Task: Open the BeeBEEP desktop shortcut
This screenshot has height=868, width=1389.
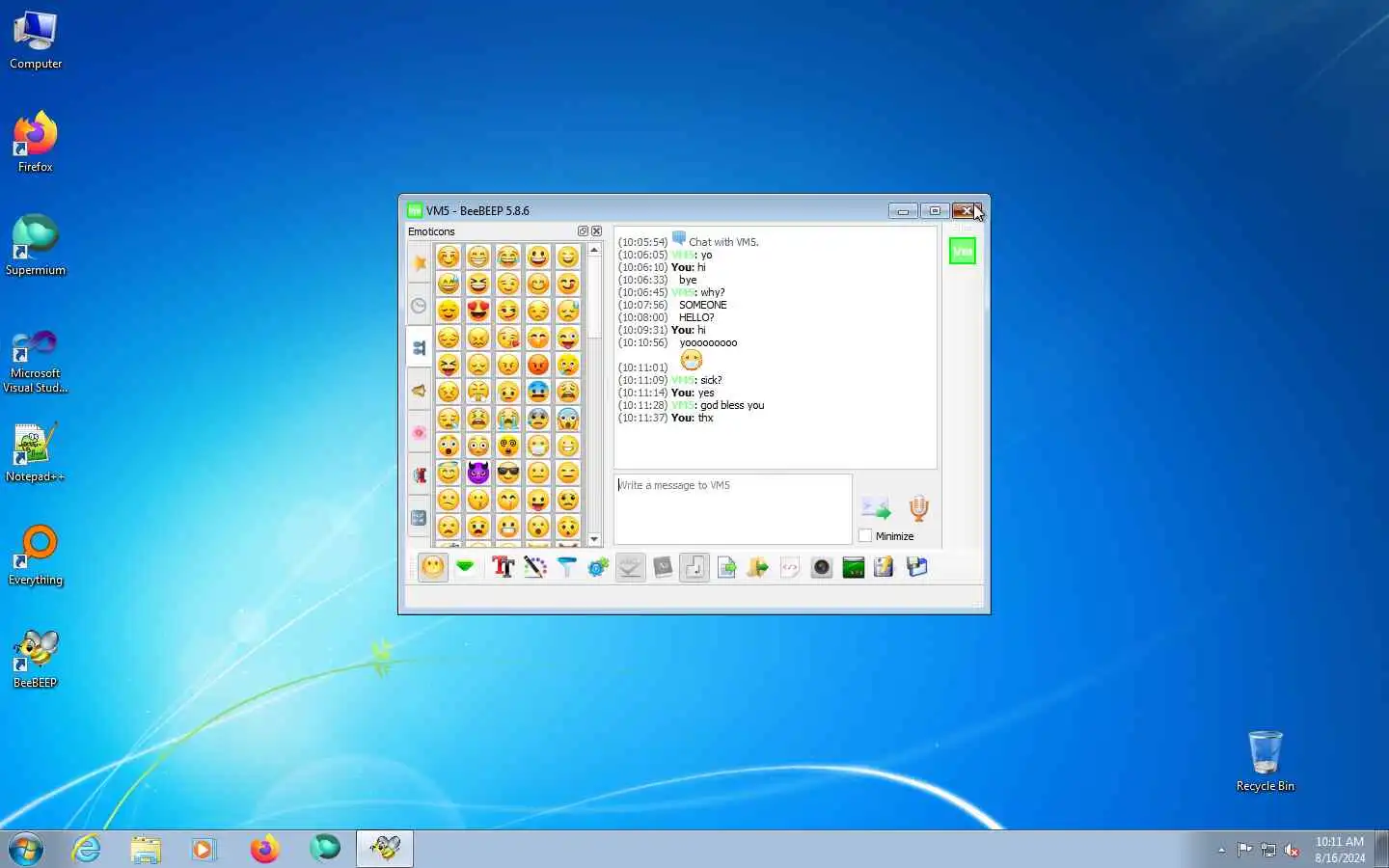Action: click(x=36, y=659)
